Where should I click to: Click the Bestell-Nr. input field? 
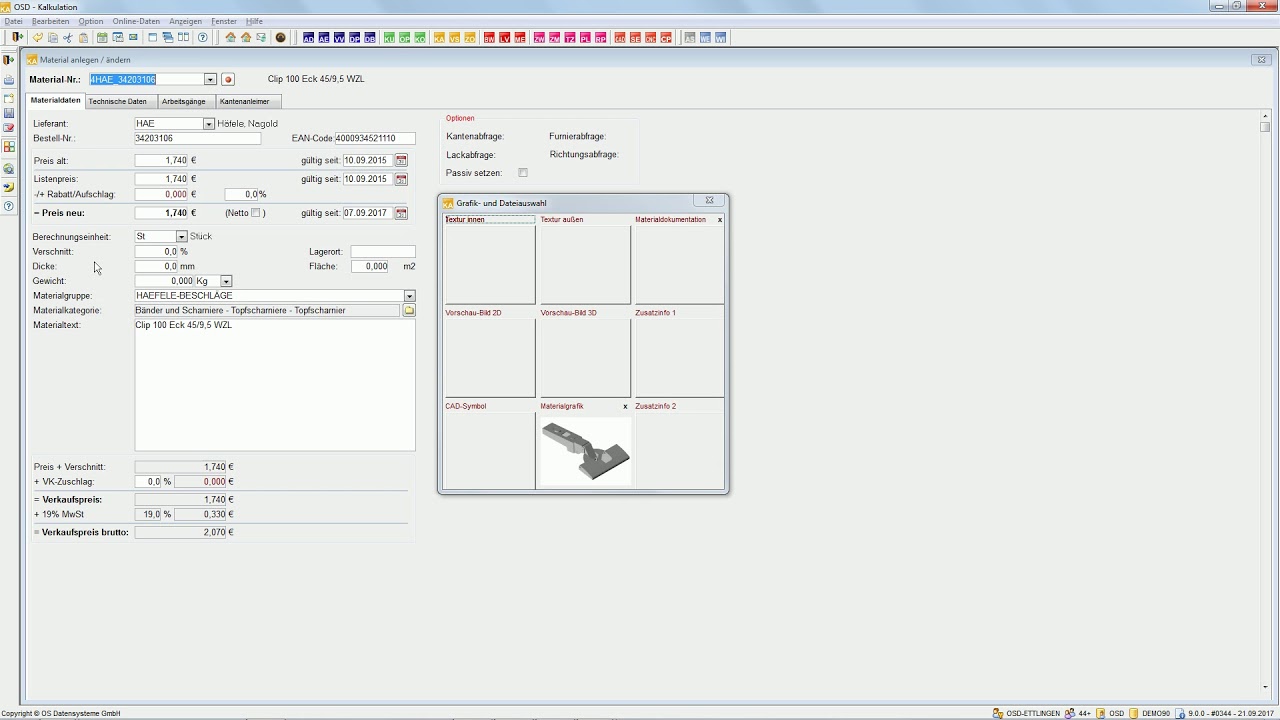pos(198,139)
